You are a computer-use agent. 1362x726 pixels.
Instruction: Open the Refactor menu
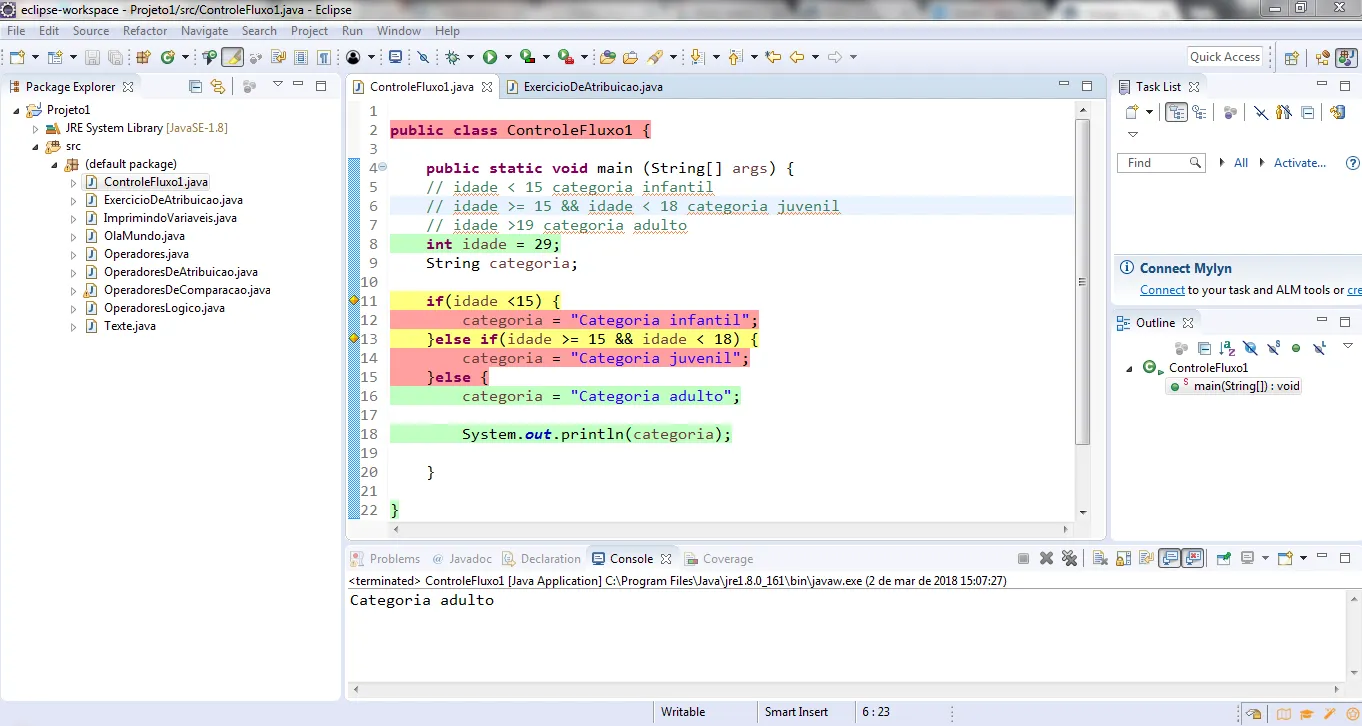pos(145,31)
